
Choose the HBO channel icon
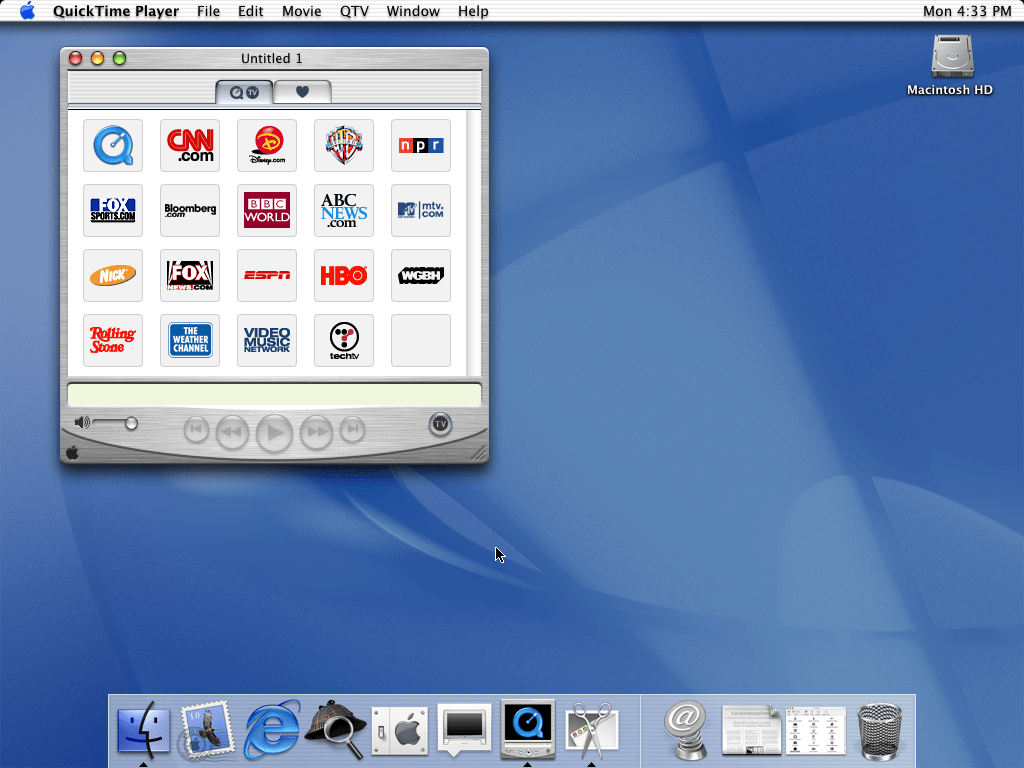[344, 276]
